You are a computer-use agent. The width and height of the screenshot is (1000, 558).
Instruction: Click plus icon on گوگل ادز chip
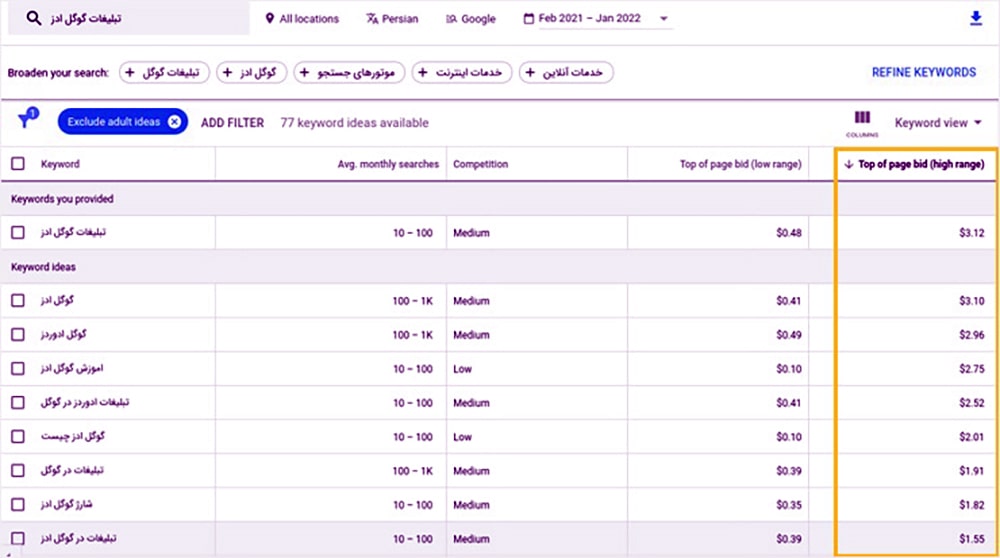(227, 72)
